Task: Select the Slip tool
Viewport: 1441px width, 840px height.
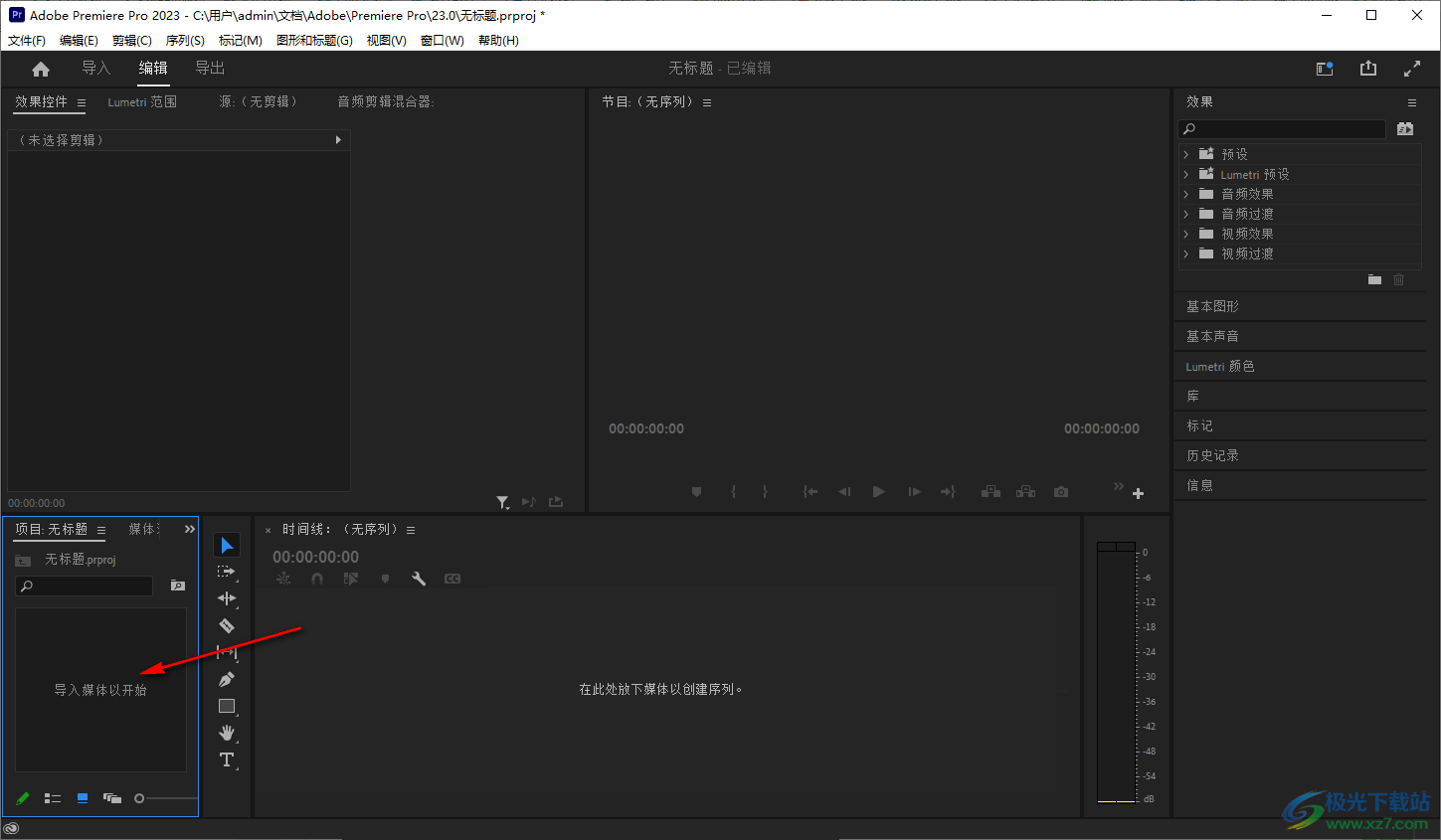Action: [x=227, y=652]
